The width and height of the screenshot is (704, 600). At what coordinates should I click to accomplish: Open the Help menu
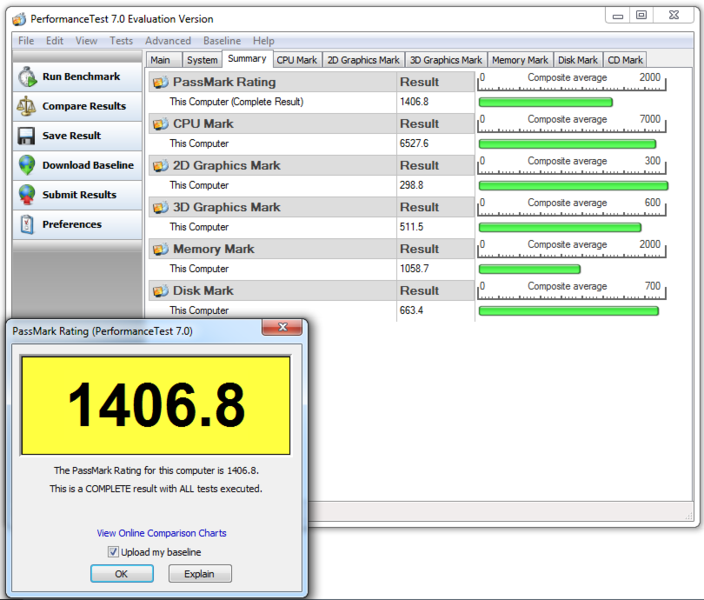pos(264,41)
